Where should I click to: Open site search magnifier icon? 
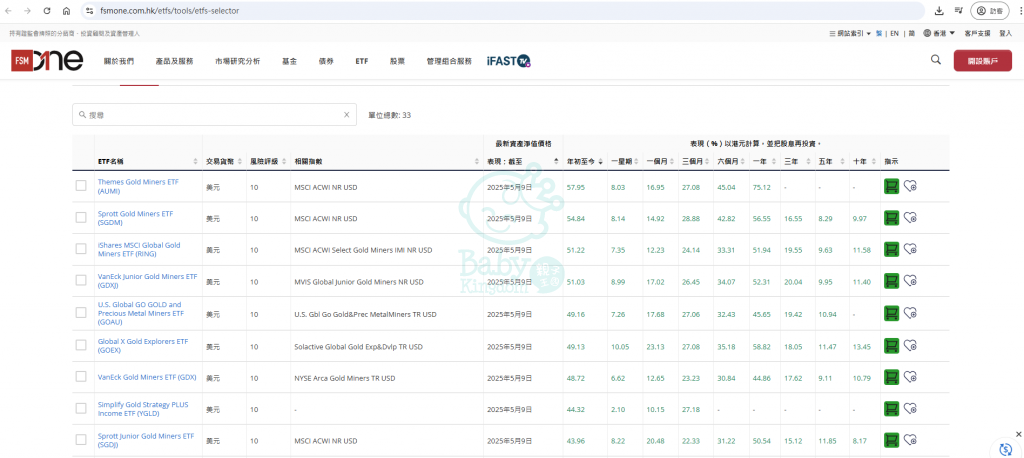click(x=936, y=60)
